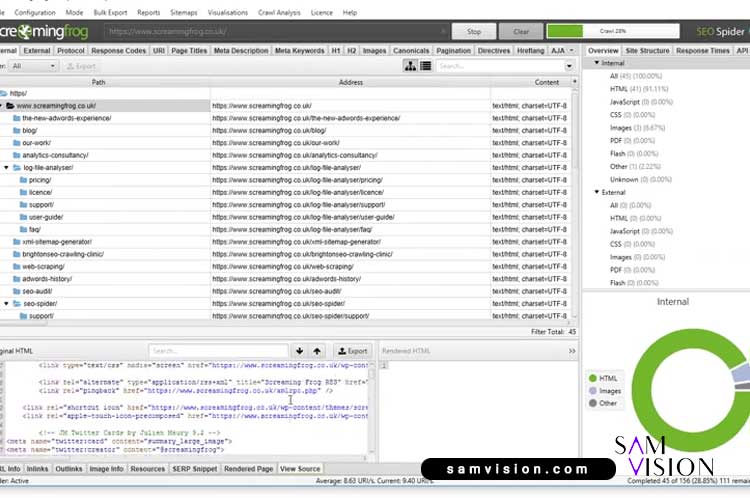This screenshot has width=750, height=500.
Task: Open the View Source bottom tab
Action: [300, 469]
